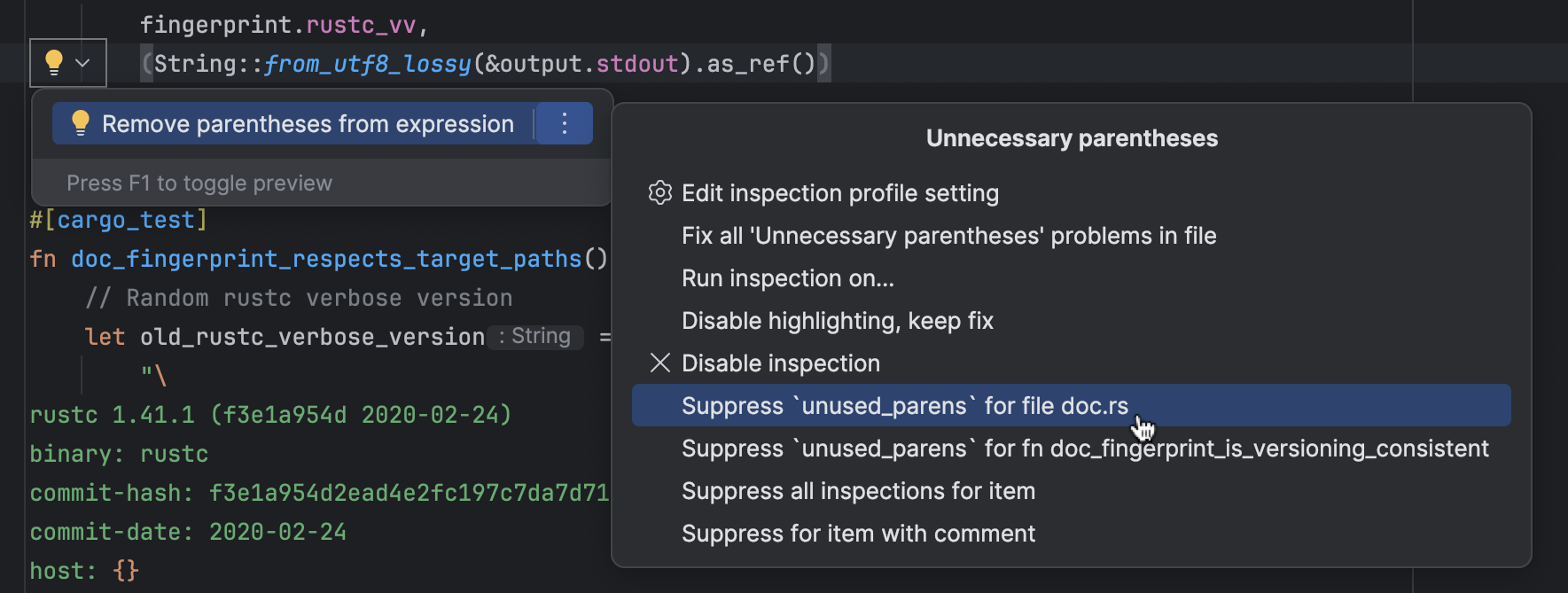This screenshot has height=593, width=1568.
Task: Choose 'Run inspection on...' option
Action: coord(787,278)
